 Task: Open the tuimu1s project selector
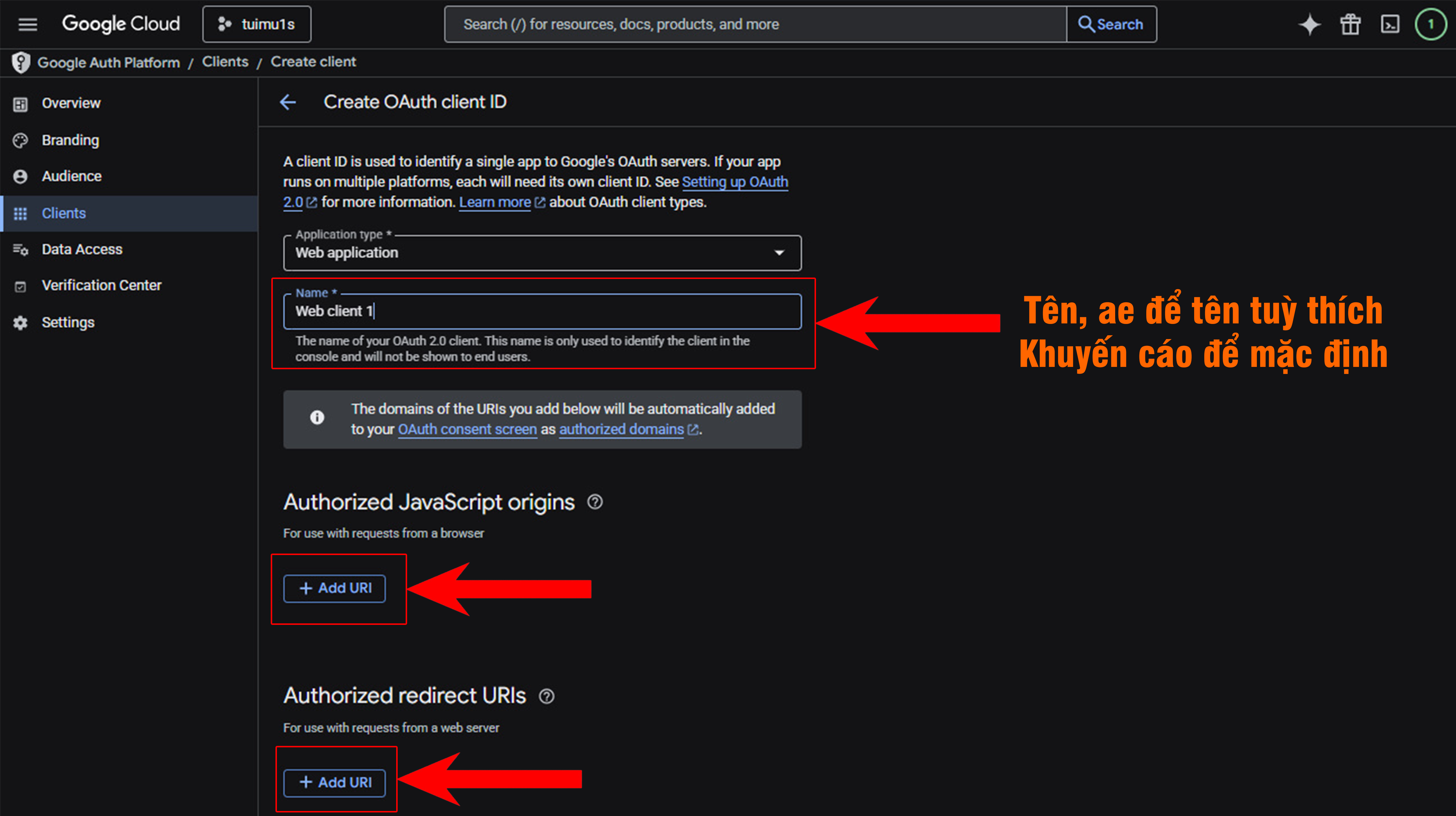point(257,24)
